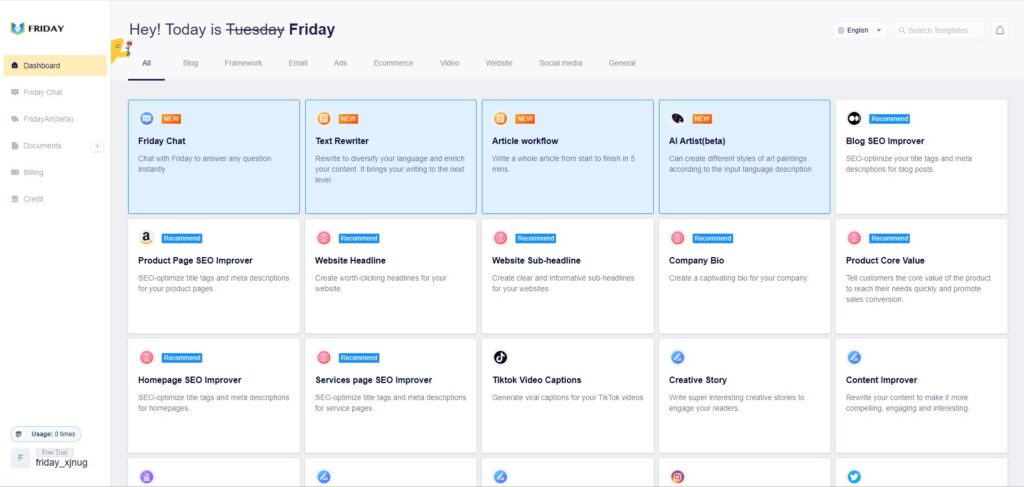
Task: Click the AI Artist palette icon
Action: click(x=677, y=118)
